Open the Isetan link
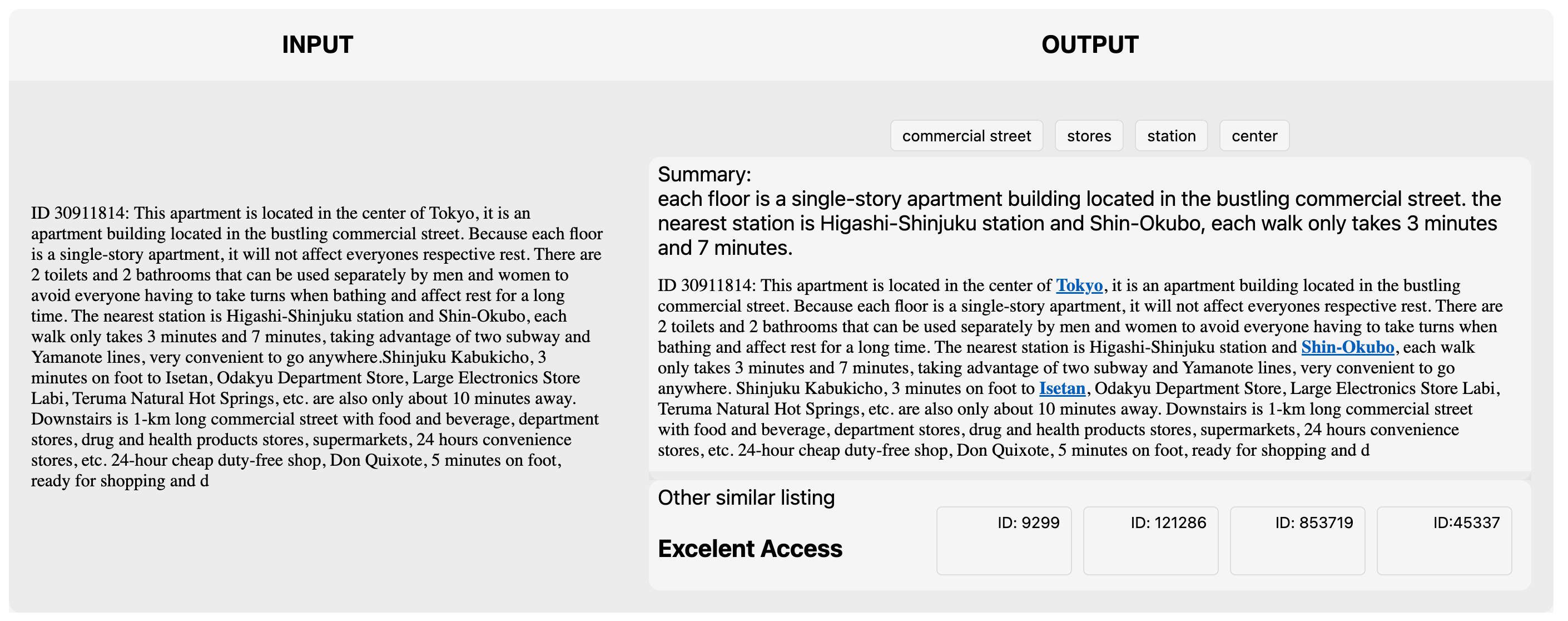This screenshot has height=621, width=1568. point(1061,388)
